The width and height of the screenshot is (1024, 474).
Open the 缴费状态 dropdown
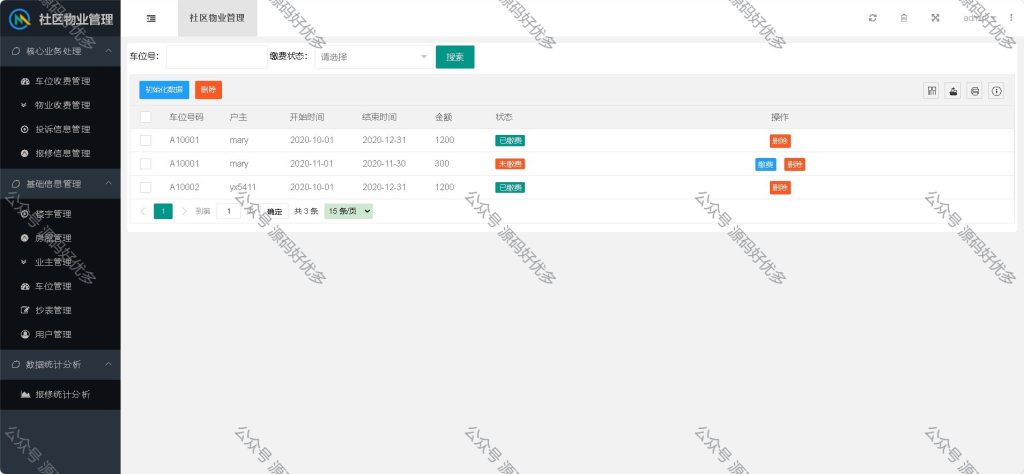click(x=374, y=57)
